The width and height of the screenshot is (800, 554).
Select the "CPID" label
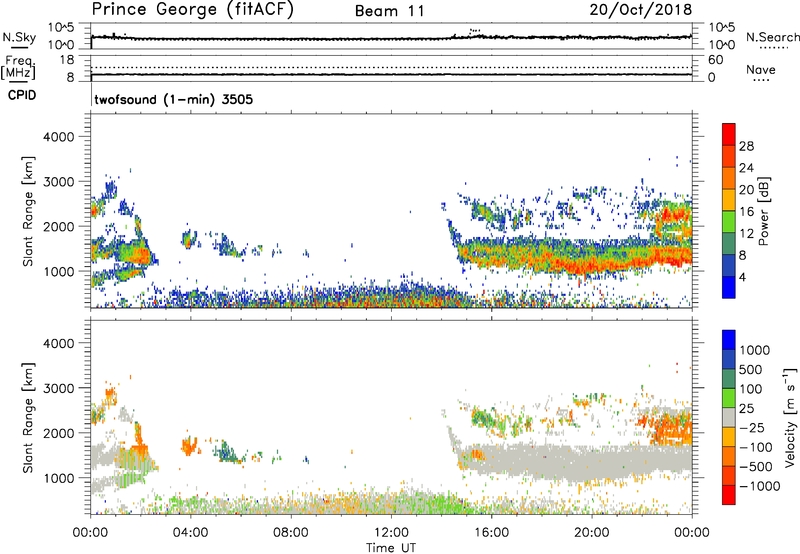click(x=22, y=95)
